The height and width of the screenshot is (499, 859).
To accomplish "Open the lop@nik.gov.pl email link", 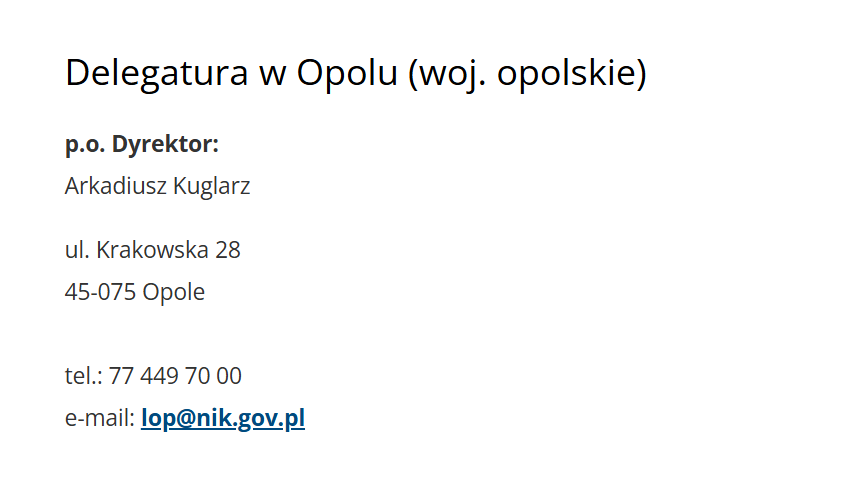I will [x=223, y=418].
